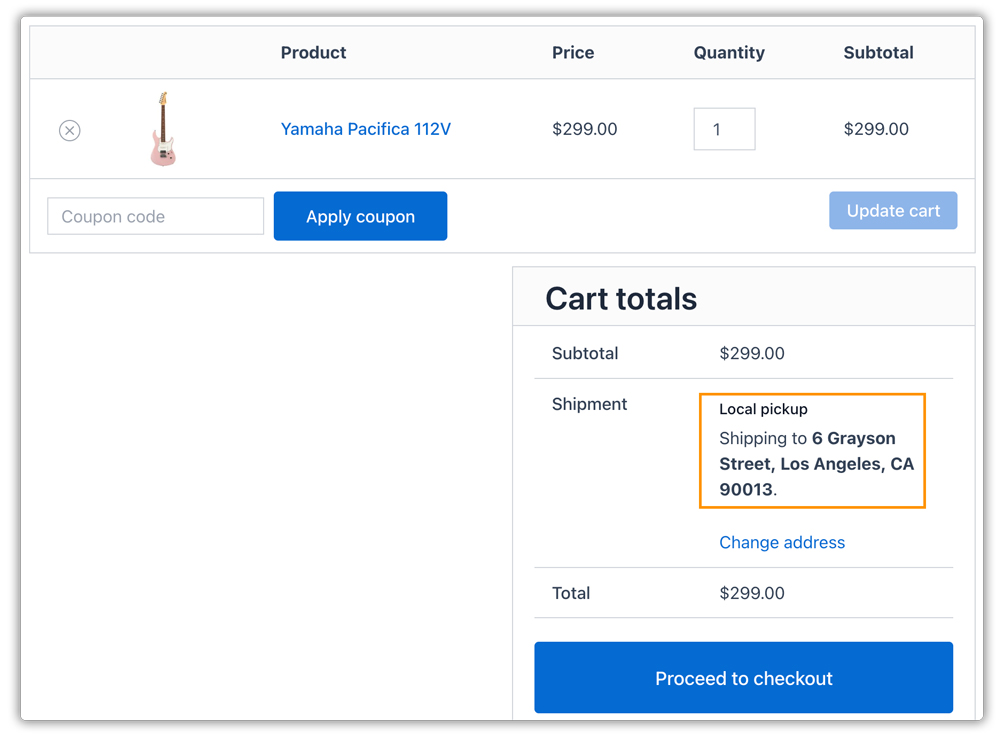Select the Total label
This screenshot has width=1000, height=736.
pos(571,593)
